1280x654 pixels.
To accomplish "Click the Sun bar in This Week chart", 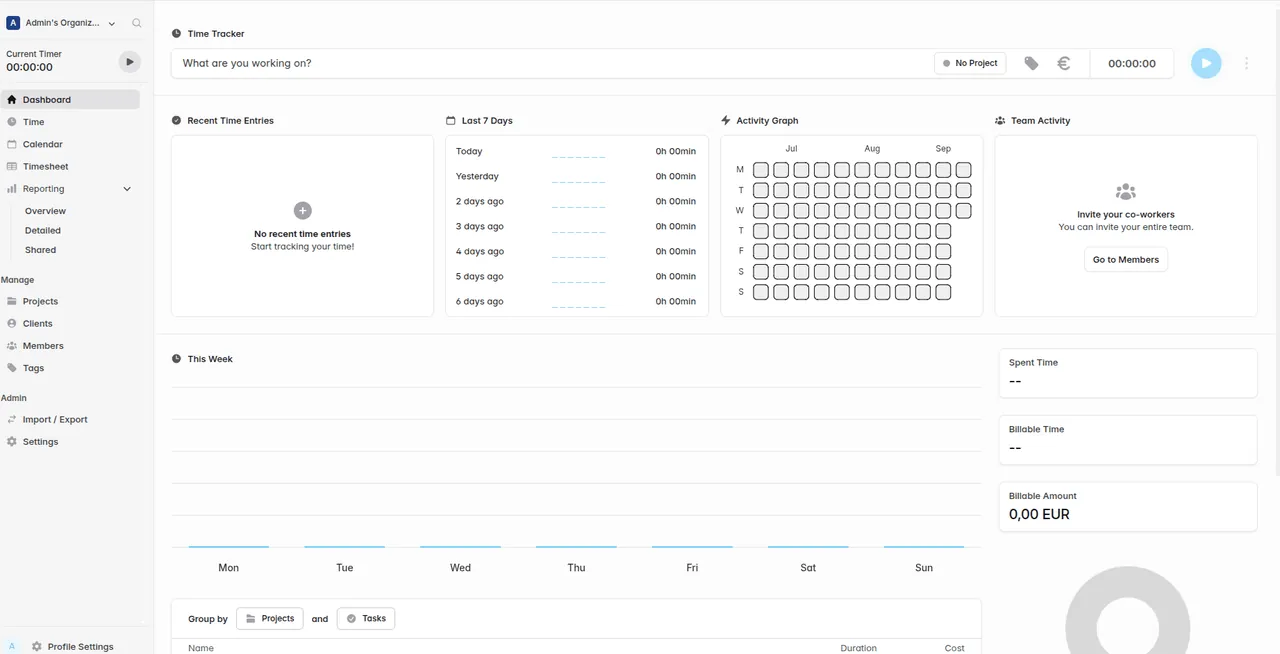I will [x=924, y=547].
